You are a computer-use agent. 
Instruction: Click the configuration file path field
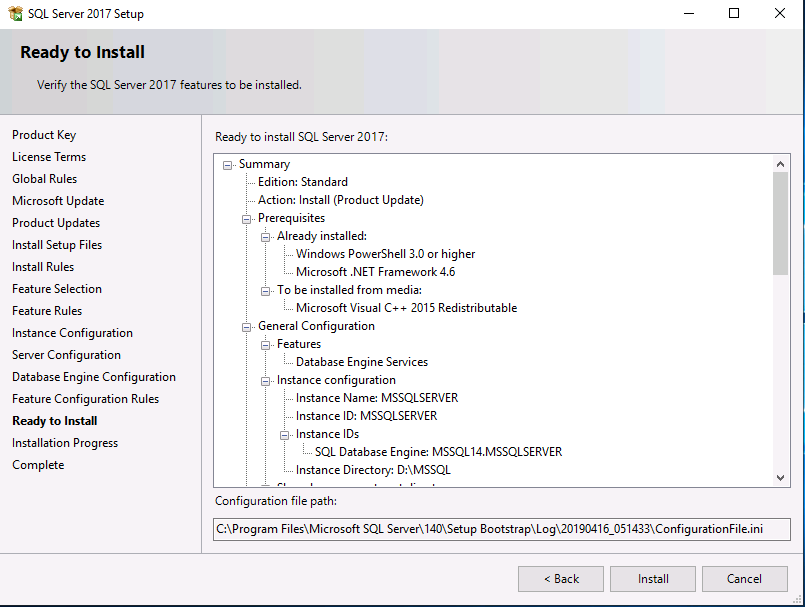click(502, 529)
